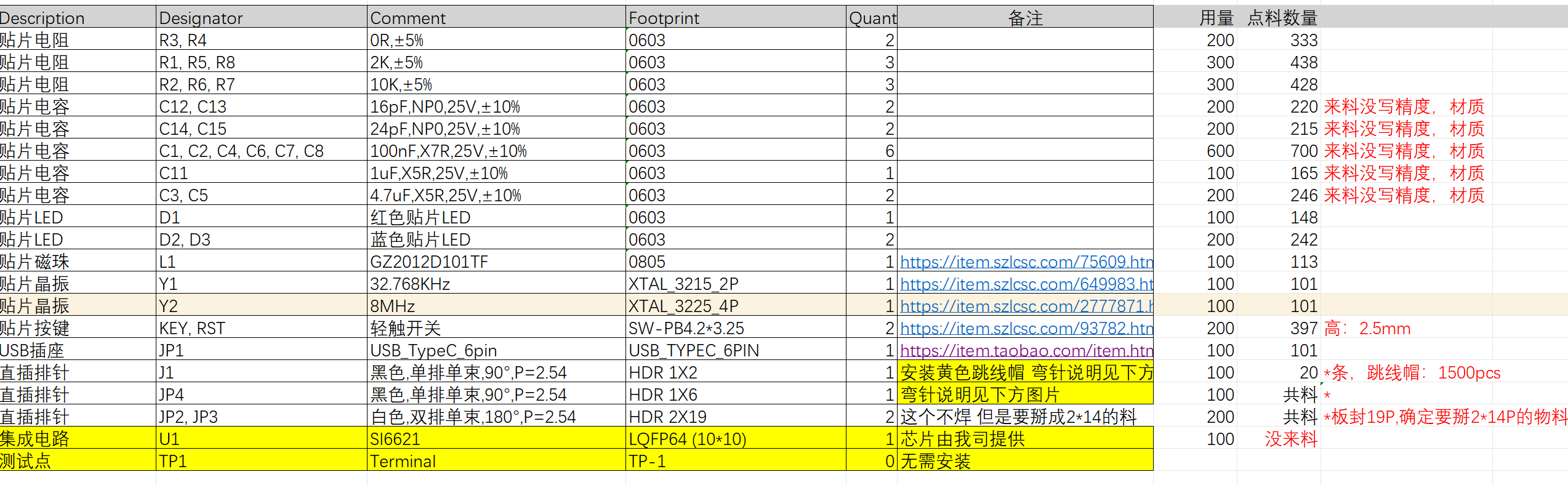Select the Footprint header cell
This screenshot has width=1568, height=485.
[x=735, y=18]
